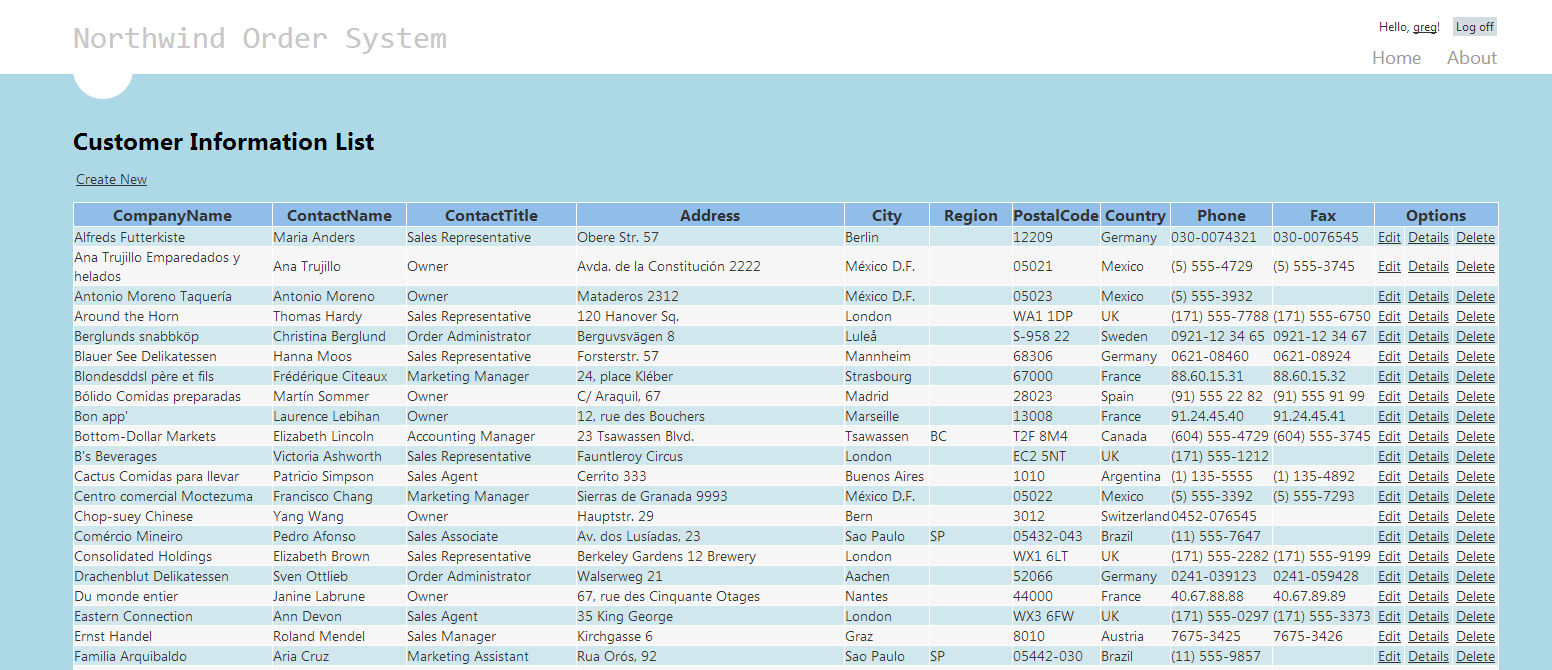Show Details for Blauer See Delikatessen
The width and height of the screenshot is (1552, 670).
click(x=1428, y=356)
